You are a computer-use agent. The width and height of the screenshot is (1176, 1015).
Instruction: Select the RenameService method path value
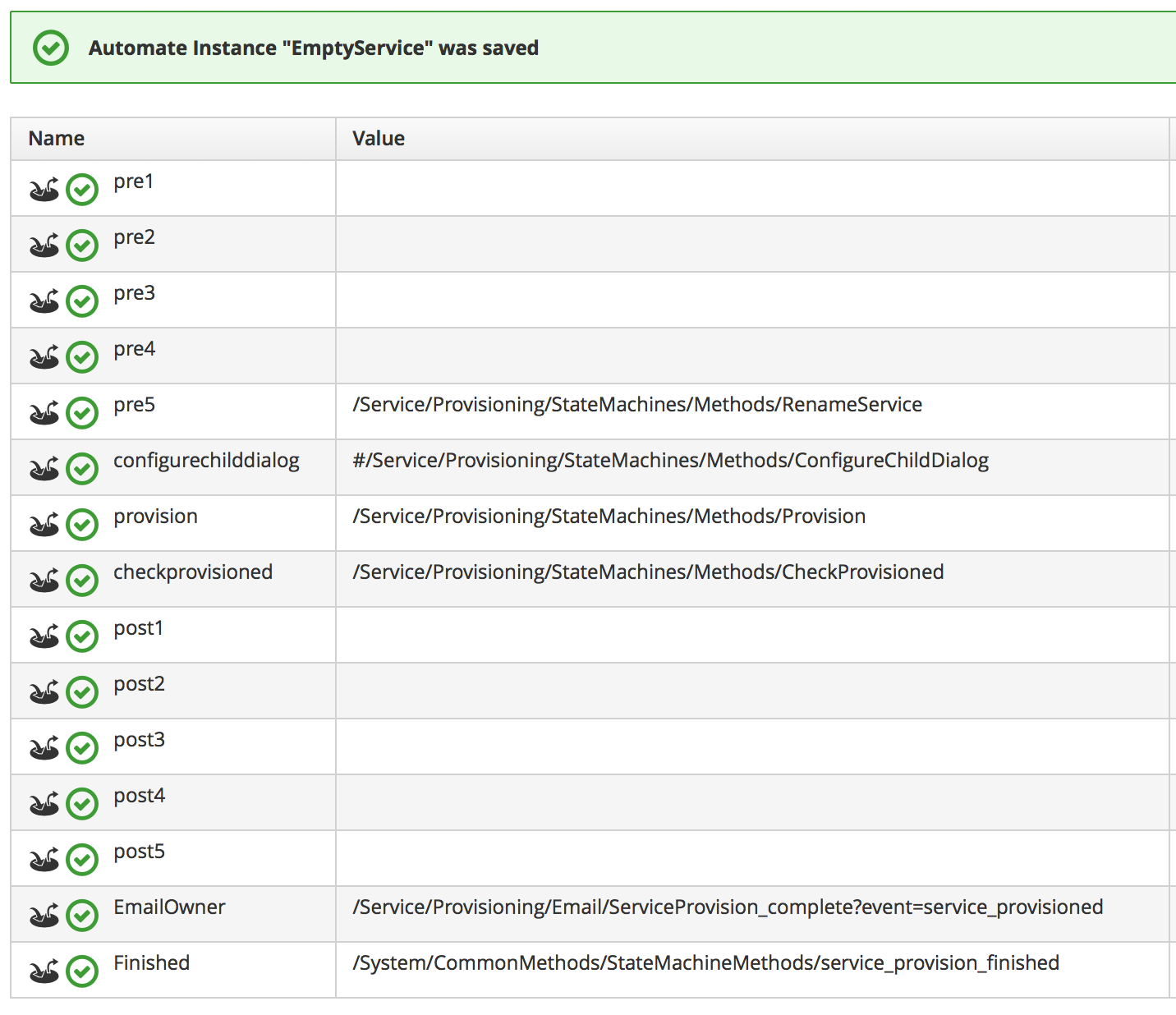point(637,405)
